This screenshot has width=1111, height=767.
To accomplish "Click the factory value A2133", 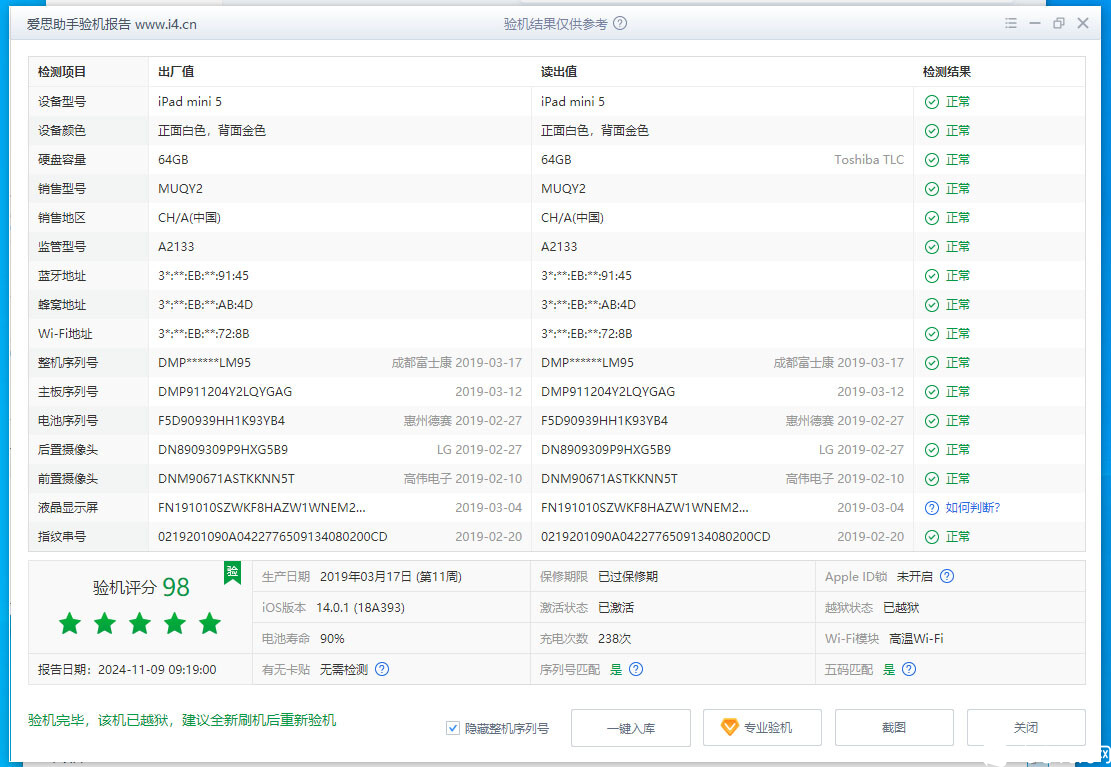I will pyautogui.click(x=176, y=247).
